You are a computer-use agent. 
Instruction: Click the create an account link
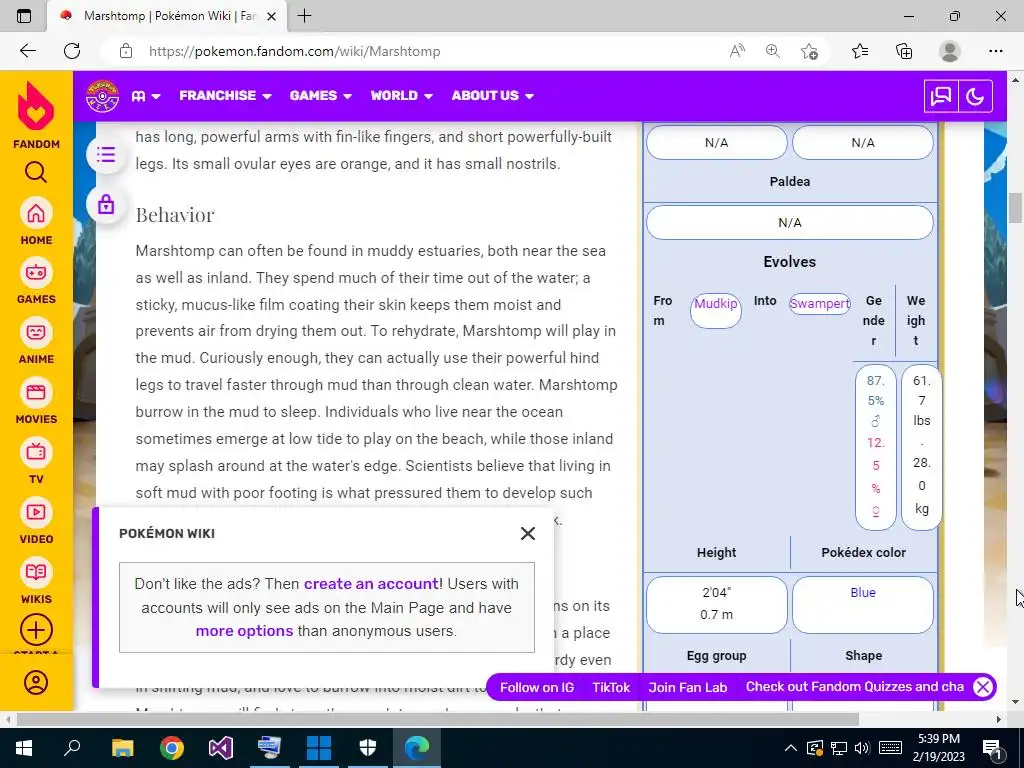373,583
